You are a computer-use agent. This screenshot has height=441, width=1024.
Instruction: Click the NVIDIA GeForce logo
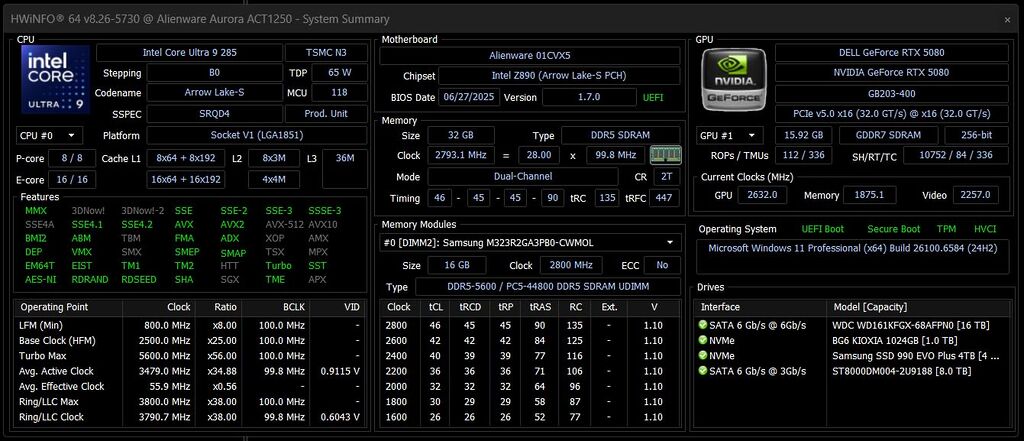735,79
